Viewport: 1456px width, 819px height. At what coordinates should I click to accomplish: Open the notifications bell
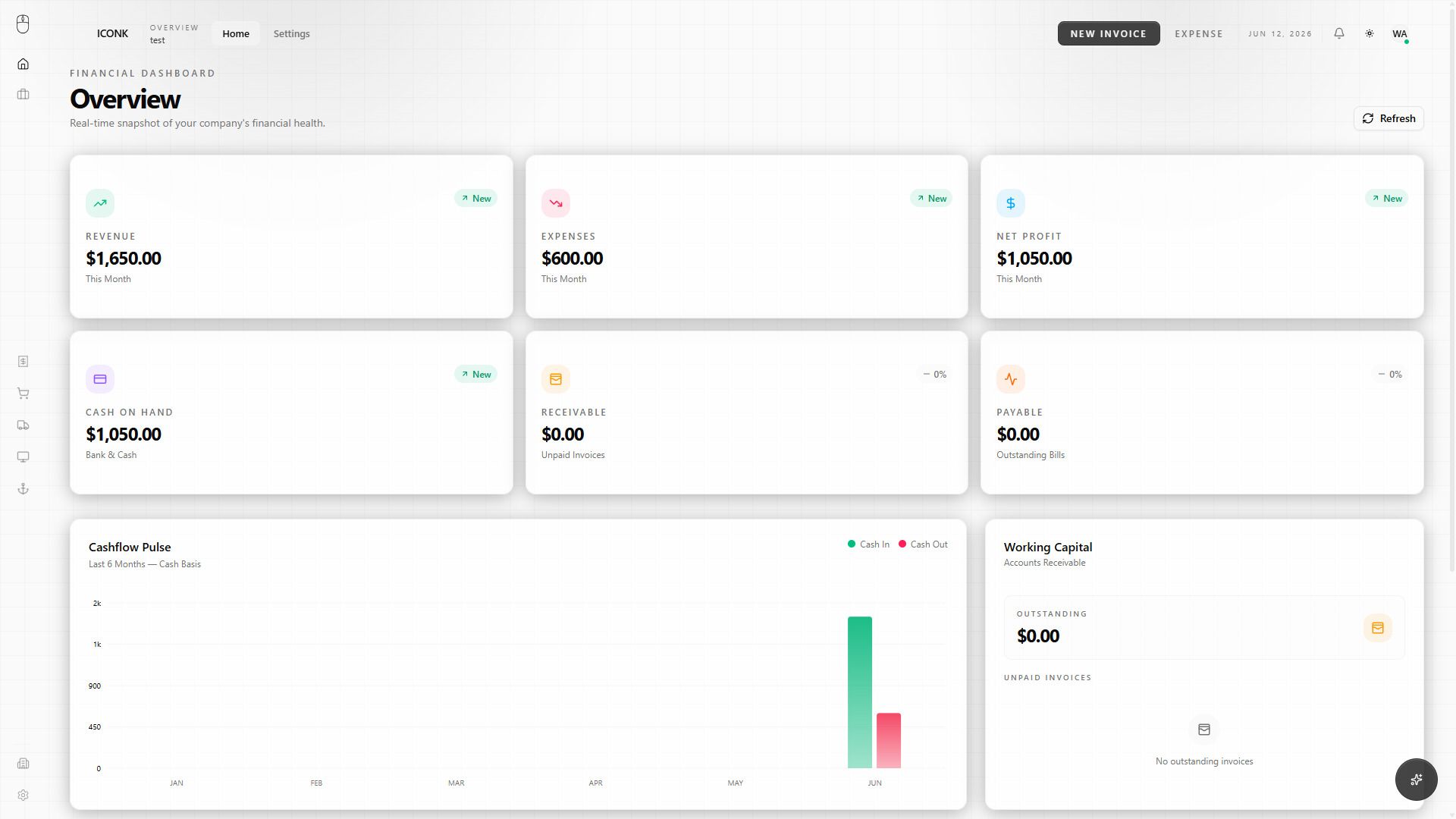[1339, 33]
